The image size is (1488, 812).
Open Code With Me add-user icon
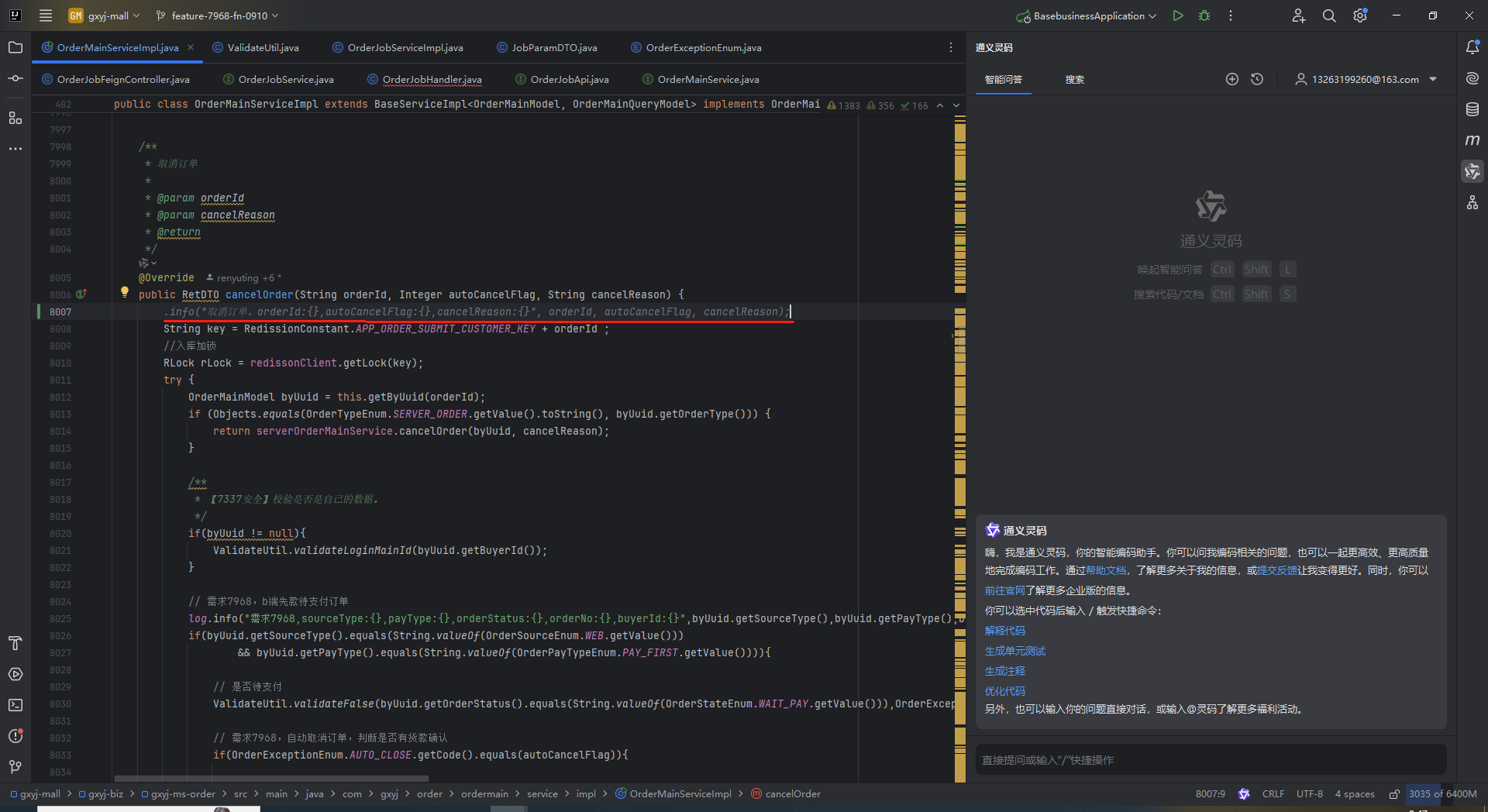coord(1299,15)
